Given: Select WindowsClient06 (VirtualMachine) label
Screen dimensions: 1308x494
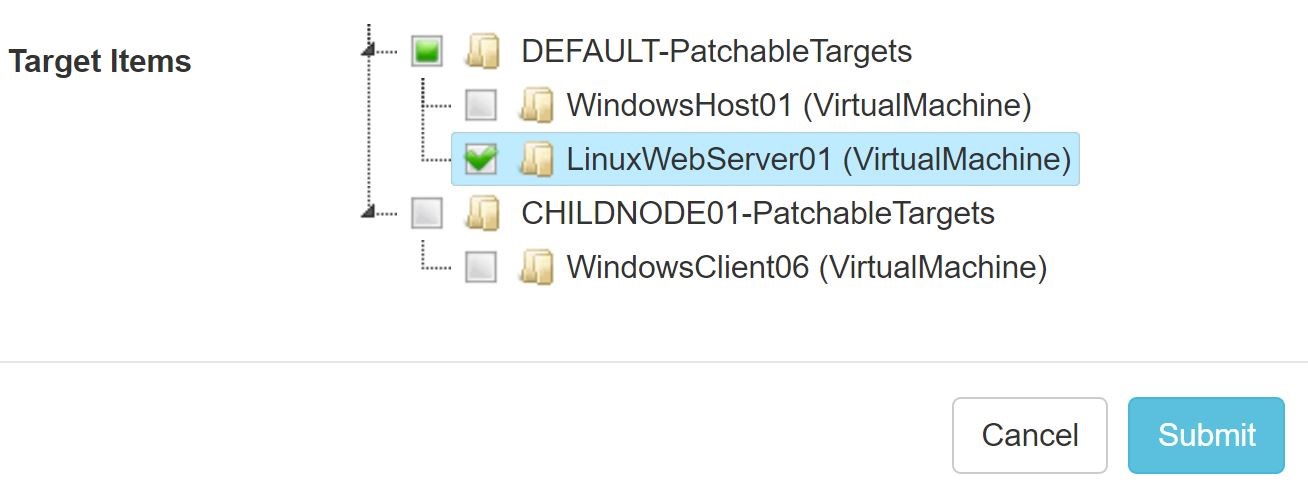Looking at the screenshot, I should 806,267.
